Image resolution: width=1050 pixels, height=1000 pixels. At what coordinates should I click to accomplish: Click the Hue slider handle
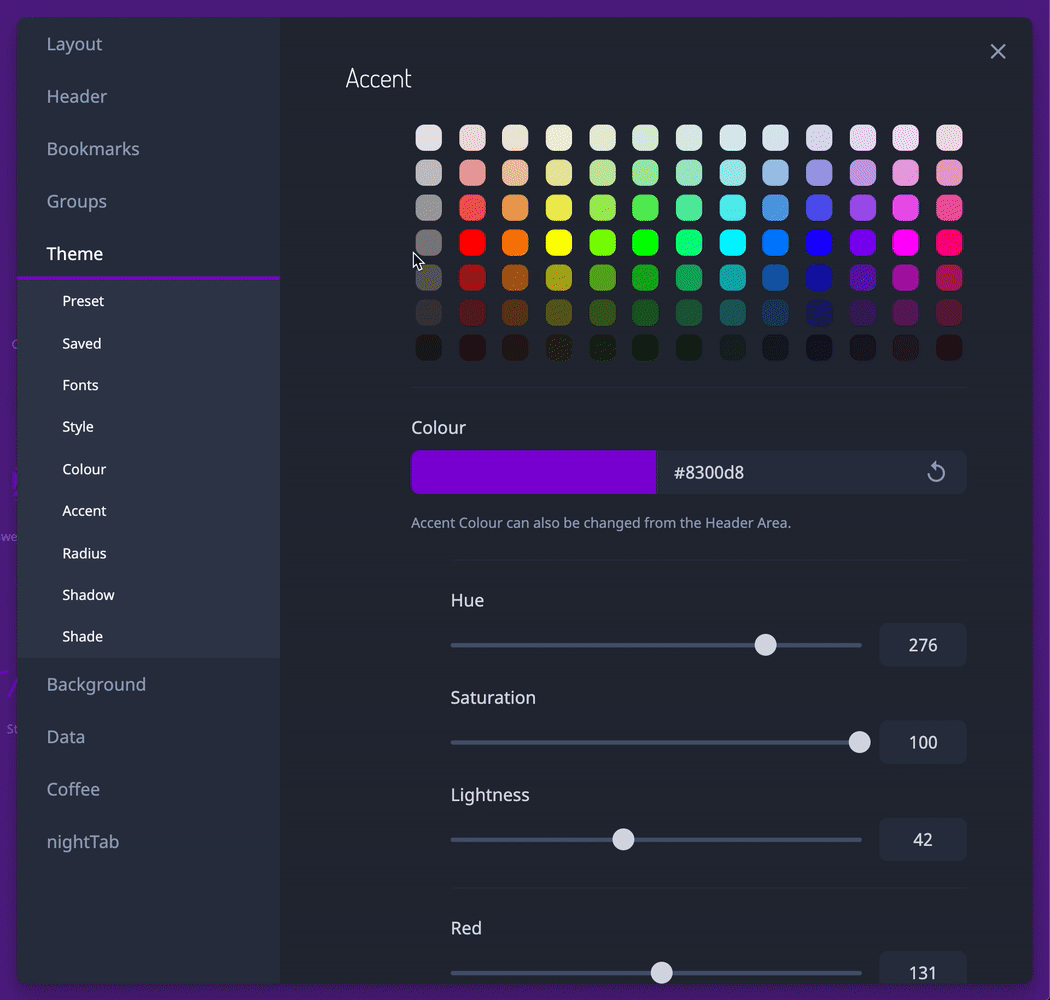coord(765,645)
